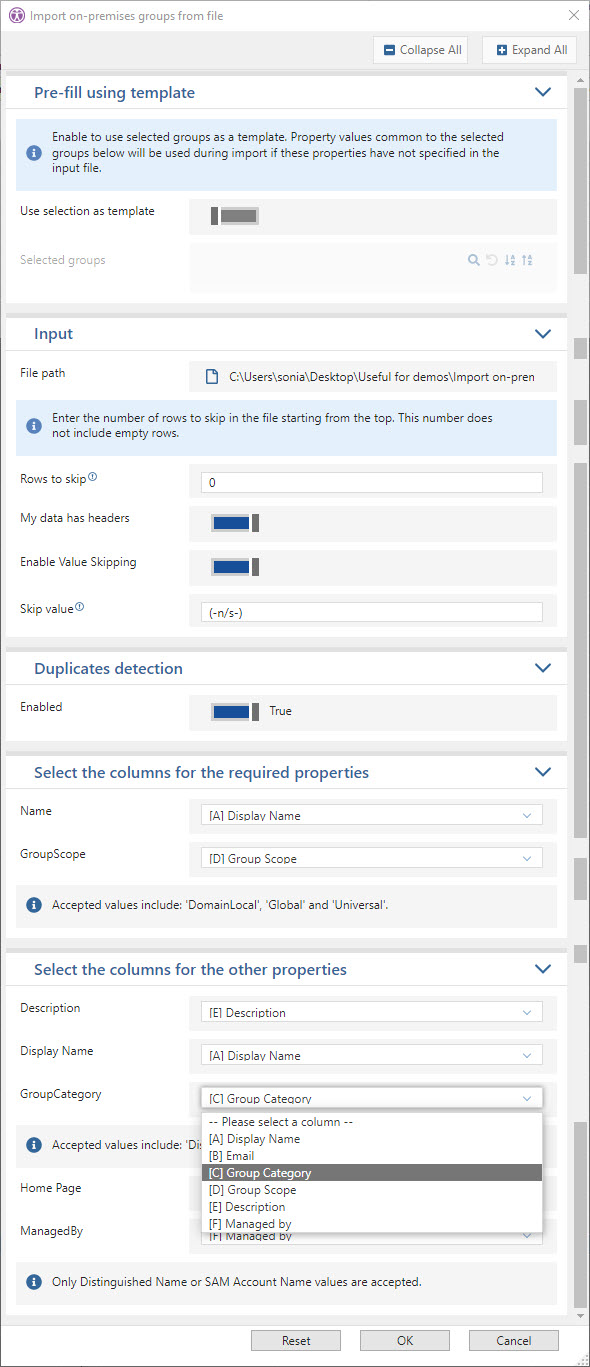590x1367 pixels.
Task: Turn off Duplicates detection Enabled toggle
Action: click(235, 711)
